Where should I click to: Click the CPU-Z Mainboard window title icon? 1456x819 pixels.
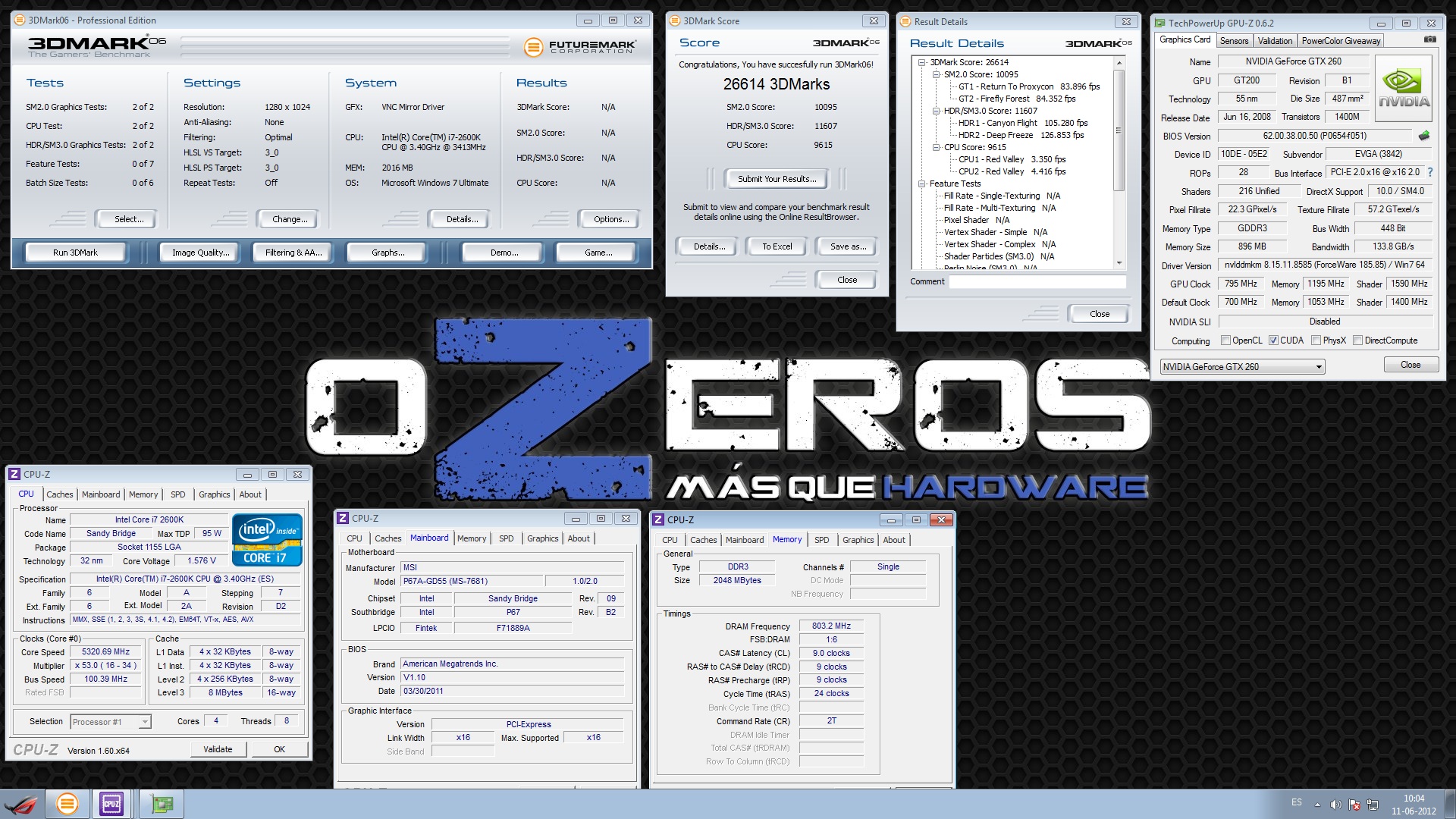[x=343, y=518]
